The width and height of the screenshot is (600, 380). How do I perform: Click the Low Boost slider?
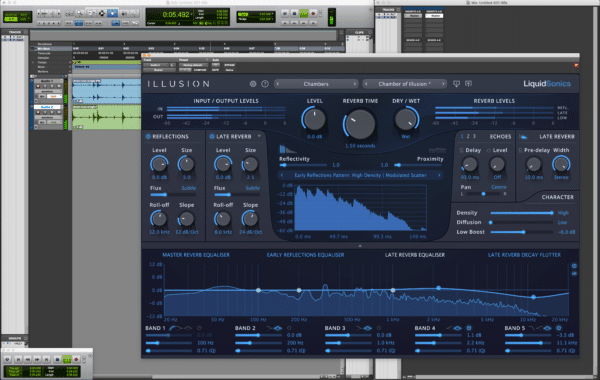click(522, 232)
